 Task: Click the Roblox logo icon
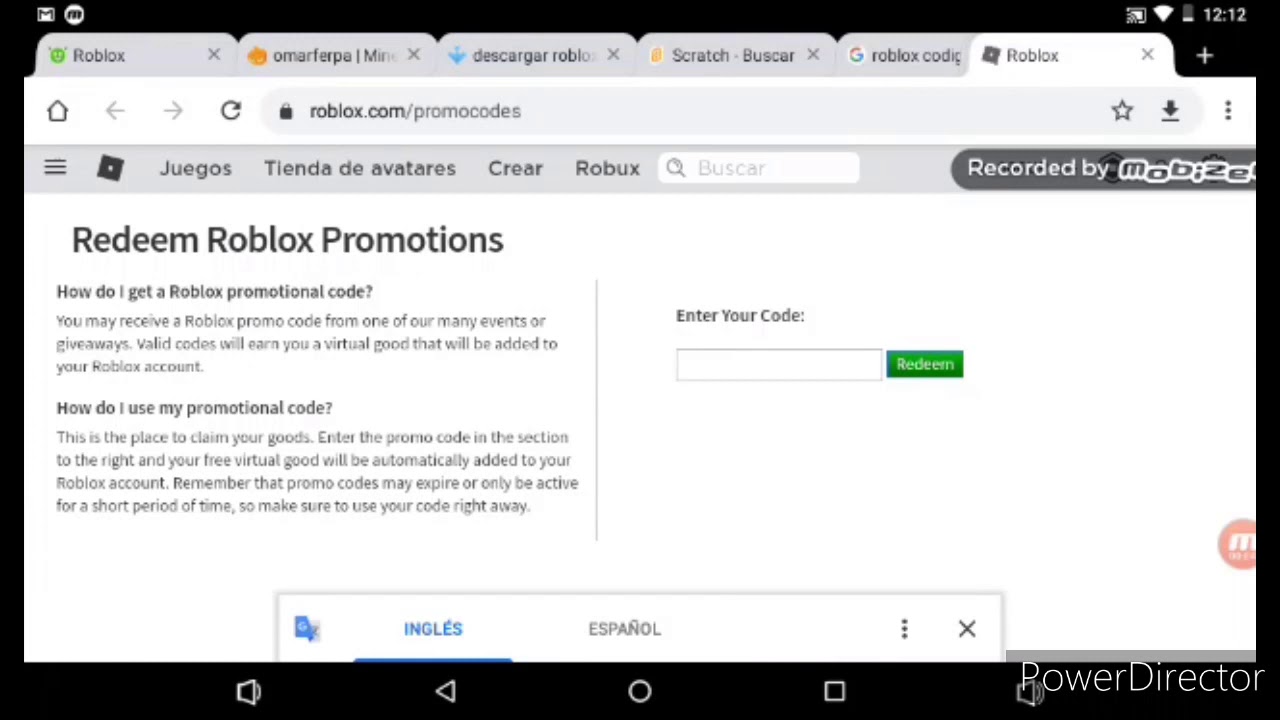coord(110,168)
